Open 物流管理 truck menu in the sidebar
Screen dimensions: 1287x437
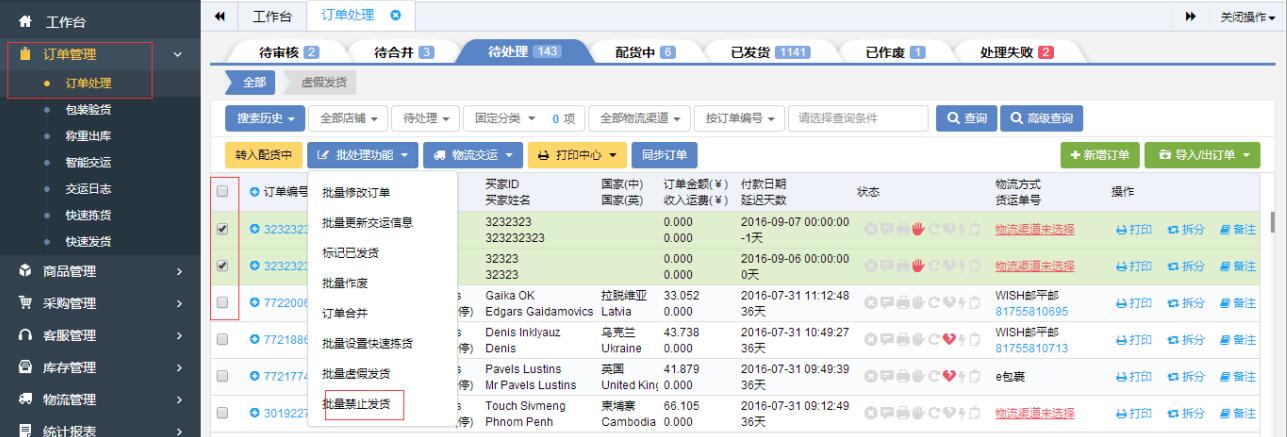point(98,400)
